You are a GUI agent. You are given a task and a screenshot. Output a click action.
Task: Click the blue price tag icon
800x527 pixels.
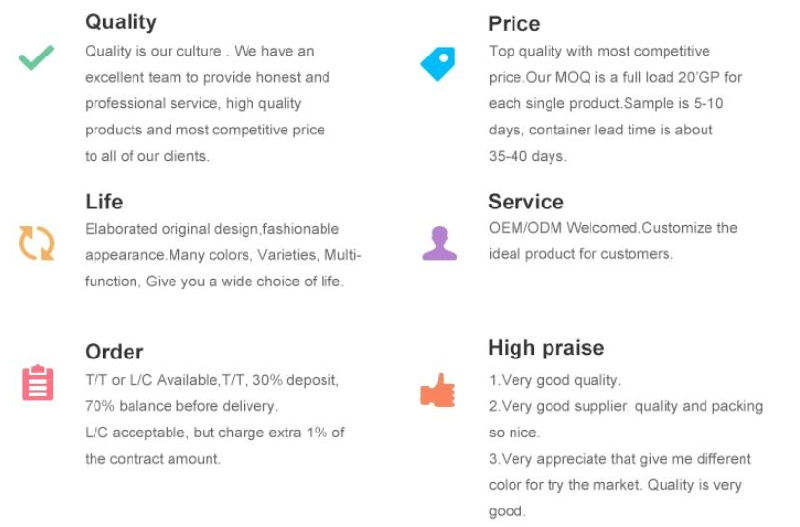tap(437, 64)
